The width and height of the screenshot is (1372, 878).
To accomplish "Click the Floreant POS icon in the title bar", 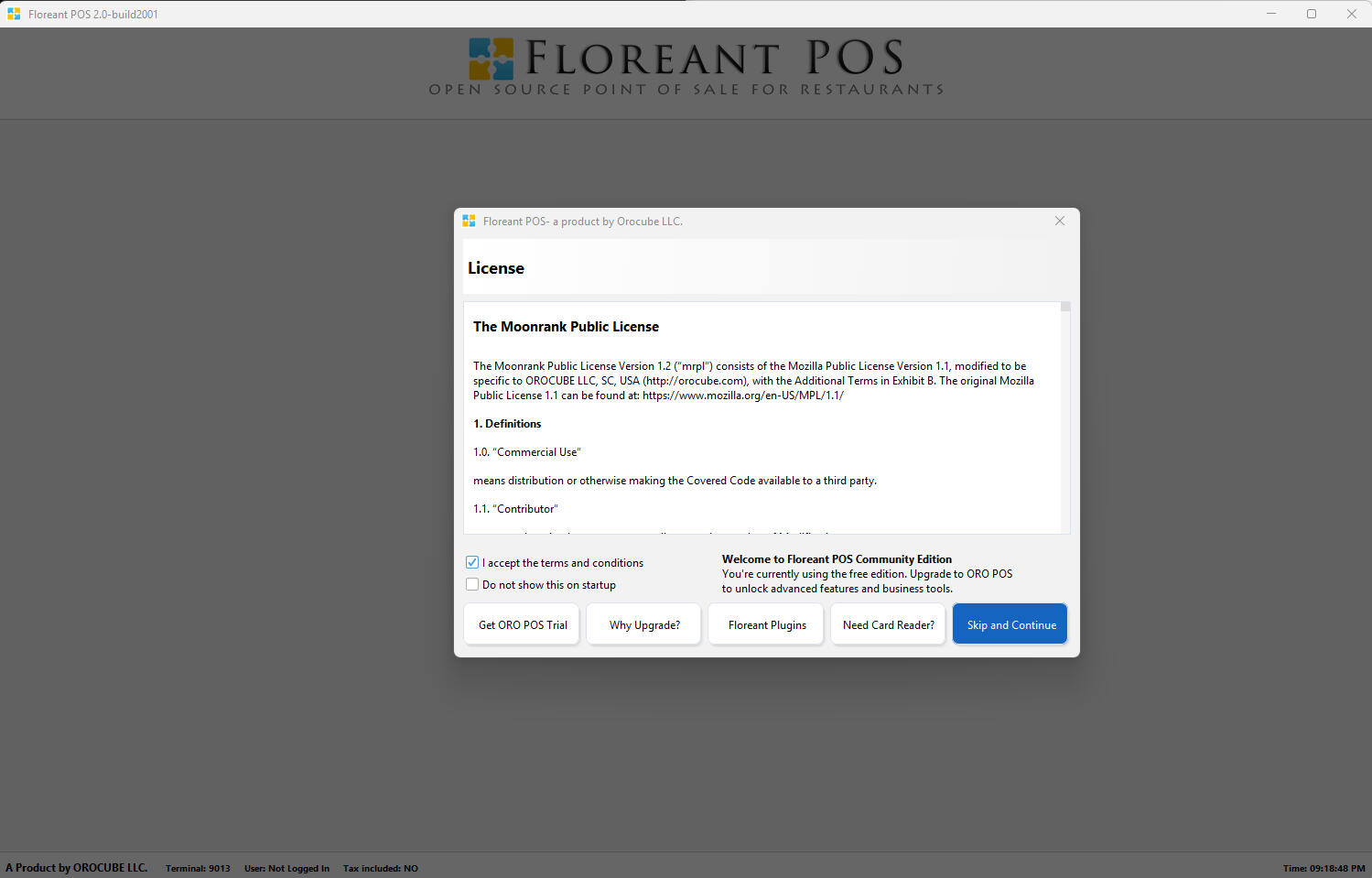I will (x=13, y=13).
